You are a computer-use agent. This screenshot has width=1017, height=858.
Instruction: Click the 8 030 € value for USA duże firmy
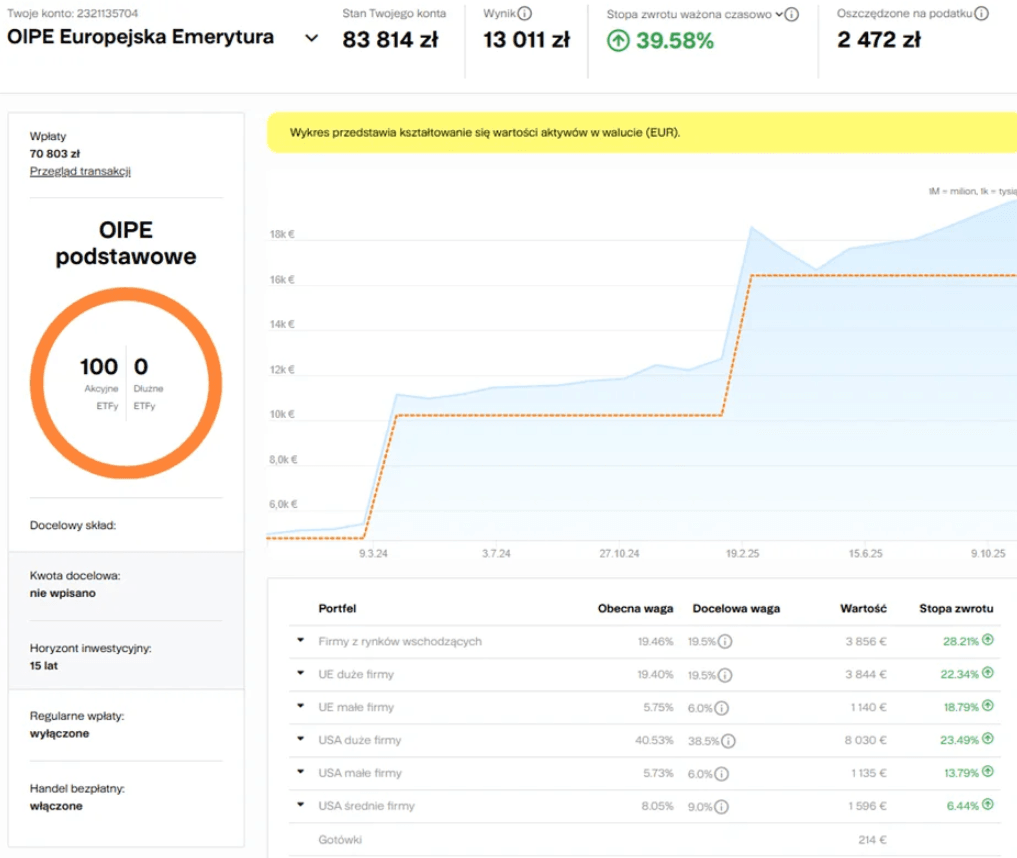click(865, 740)
